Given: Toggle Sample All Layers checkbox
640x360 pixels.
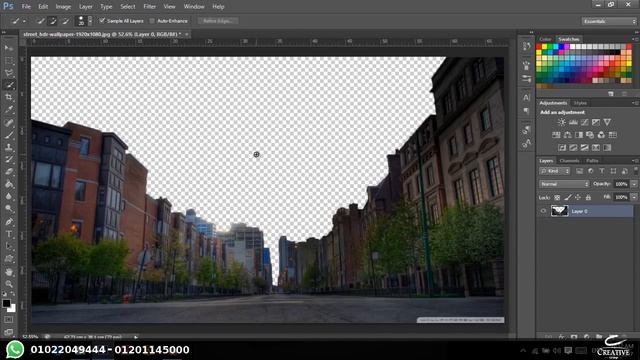Looking at the screenshot, I should (x=102, y=21).
